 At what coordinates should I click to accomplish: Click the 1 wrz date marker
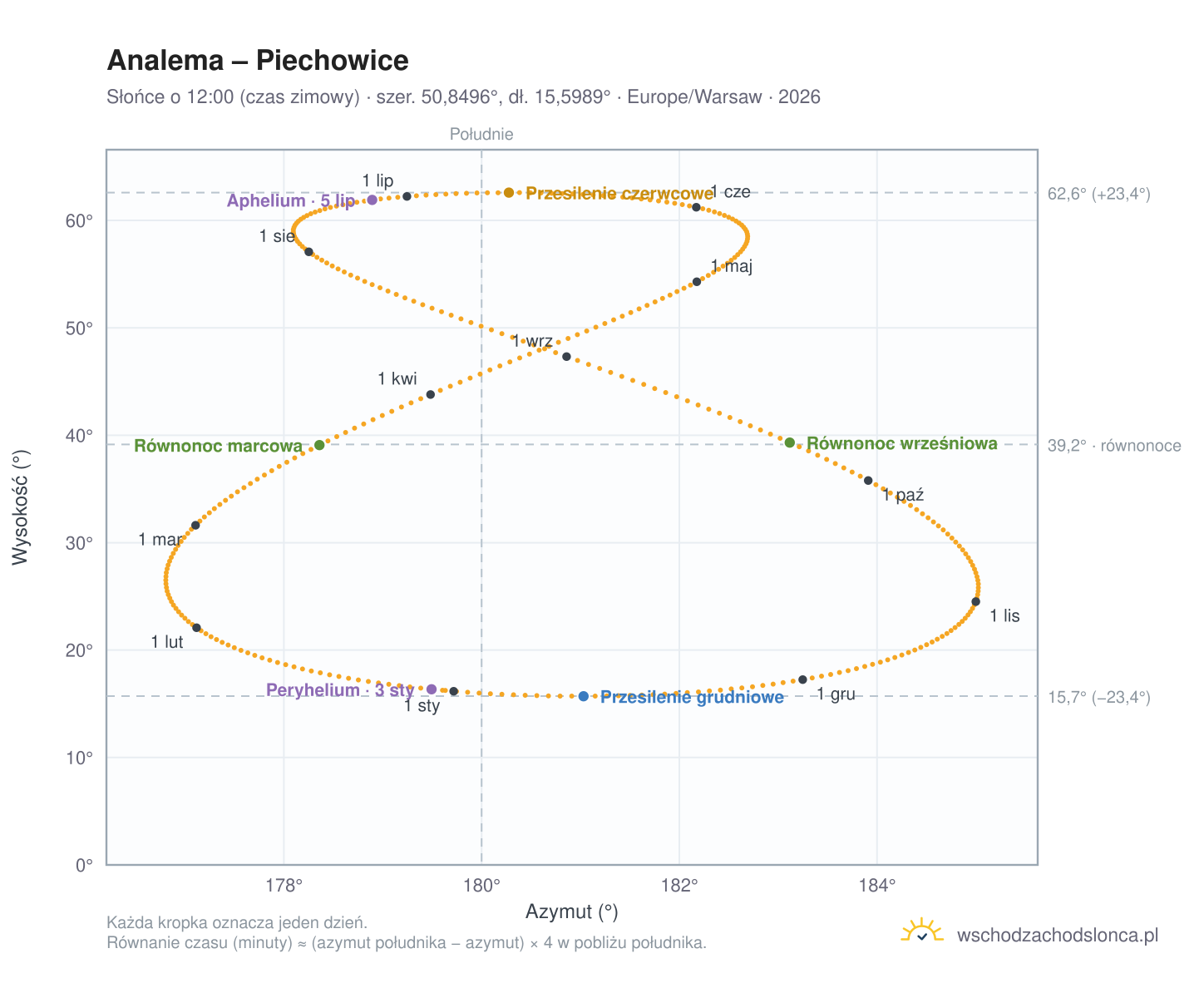click(566, 357)
